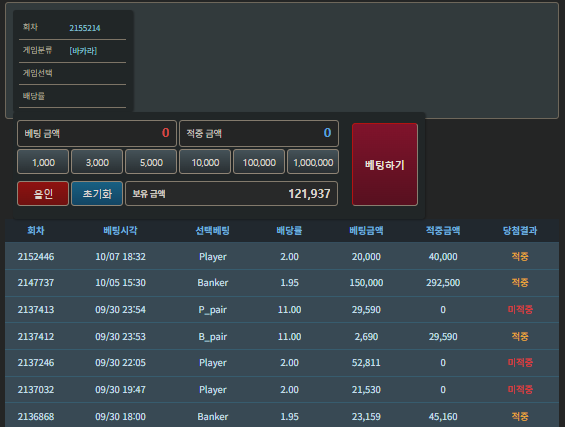Add 3,000 to the bet amount
The height and width of the screenshot is (427, 565).
click(x=97, y=162)
